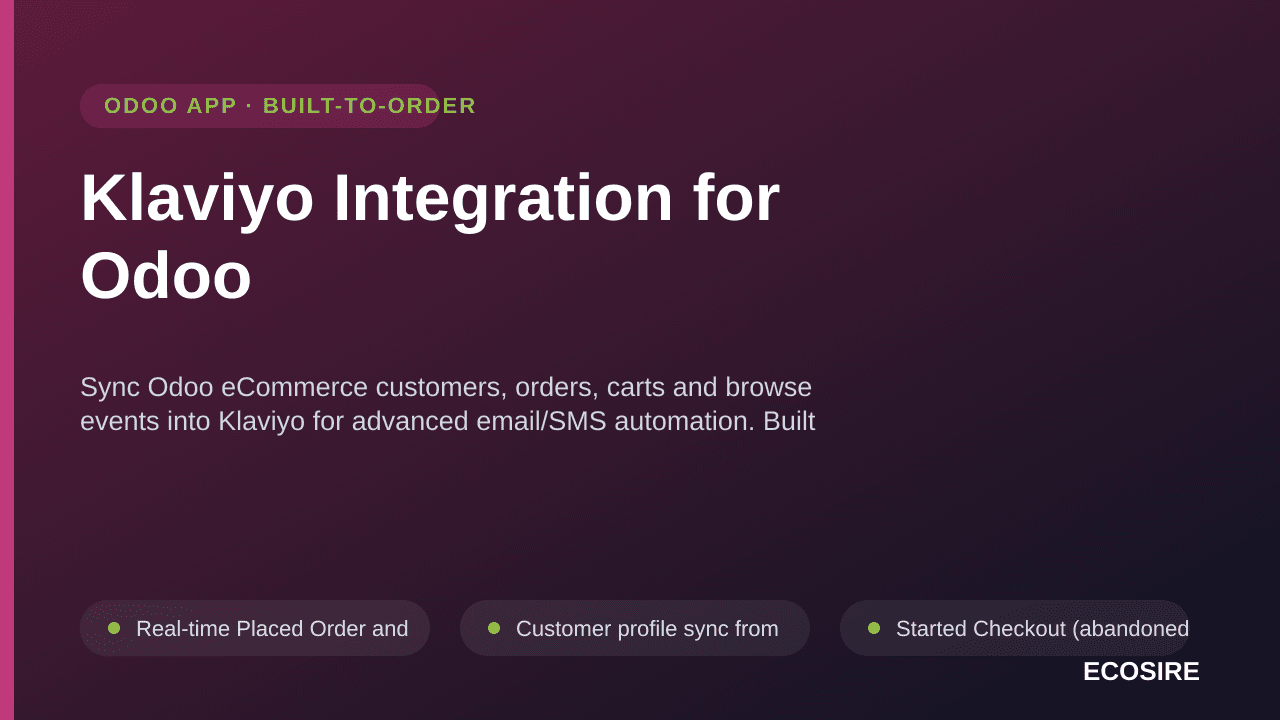
Task: Select the 'Klaviyo Integration for Odoo' heading
Action: (430, 236)
